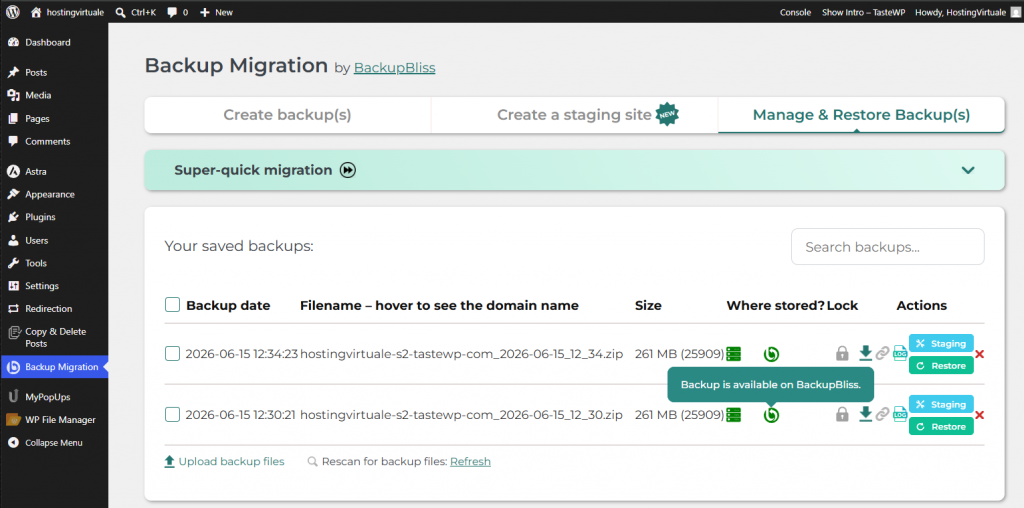Click local server storage icon for 12_34 backup
The height and width of the screenshot is (508, 1024).
pyautogui.click(x=733, y=354)
